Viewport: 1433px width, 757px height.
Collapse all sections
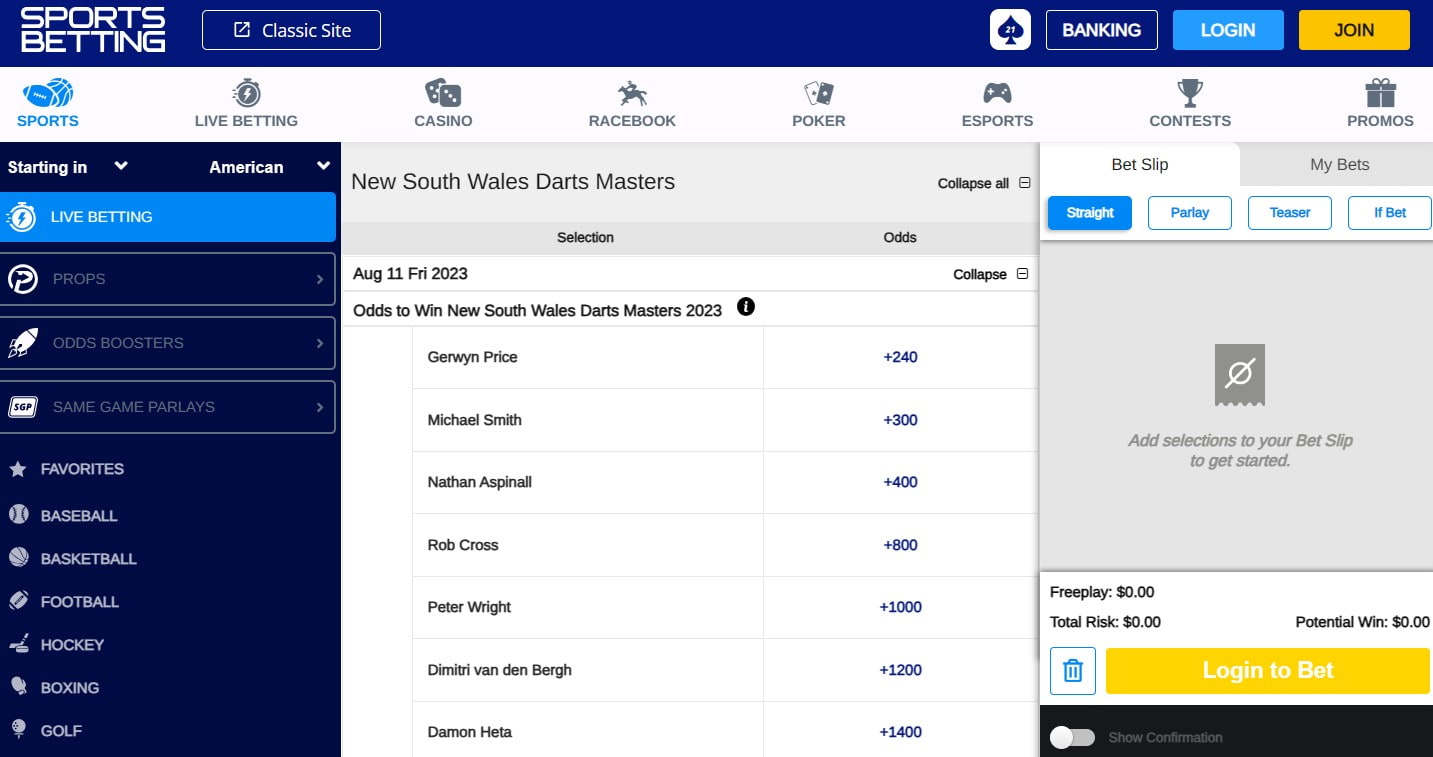(983, 183)
